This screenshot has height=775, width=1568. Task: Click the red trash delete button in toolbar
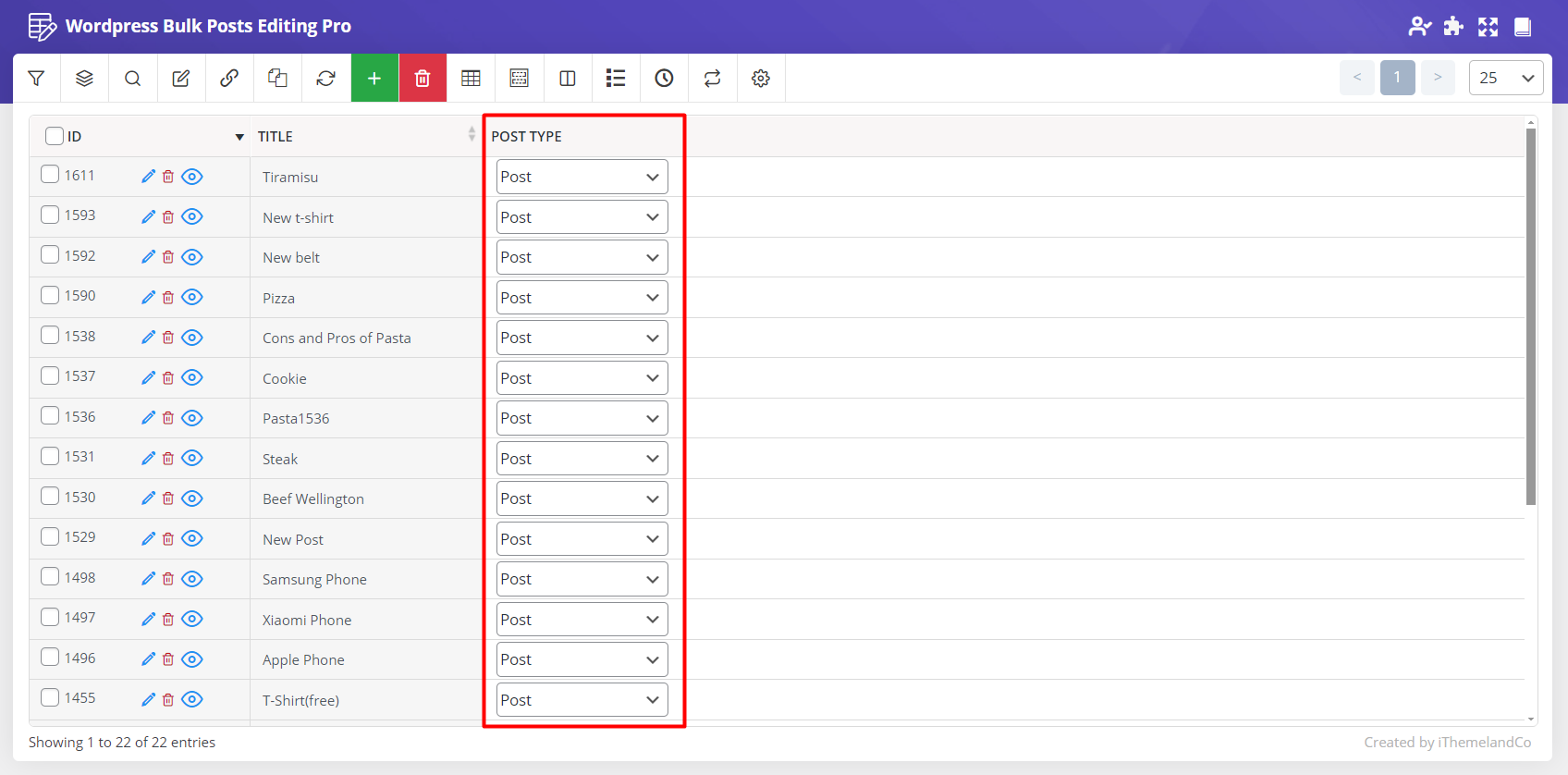(x=423, y=79)
